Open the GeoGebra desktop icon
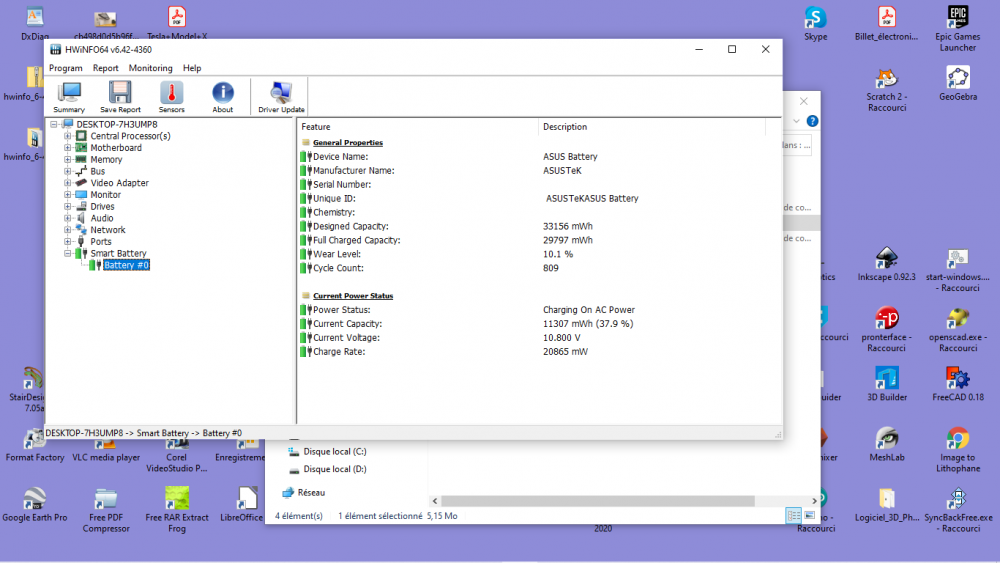 click(957, 79)
